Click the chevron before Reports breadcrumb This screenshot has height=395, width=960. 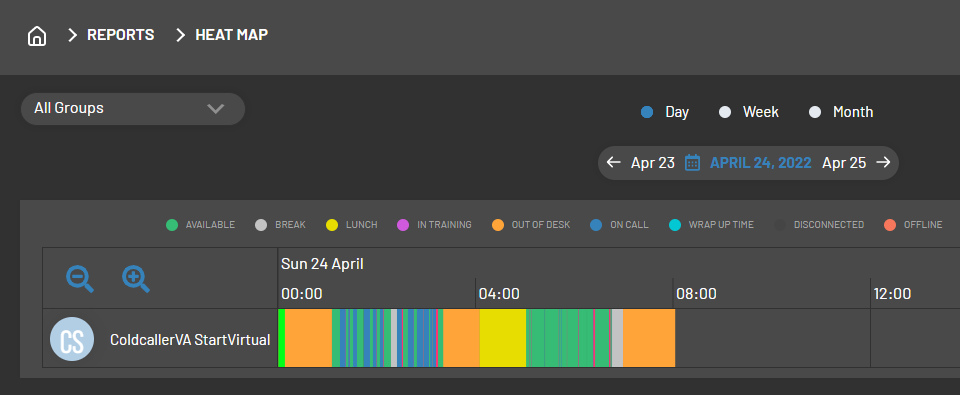72,36
